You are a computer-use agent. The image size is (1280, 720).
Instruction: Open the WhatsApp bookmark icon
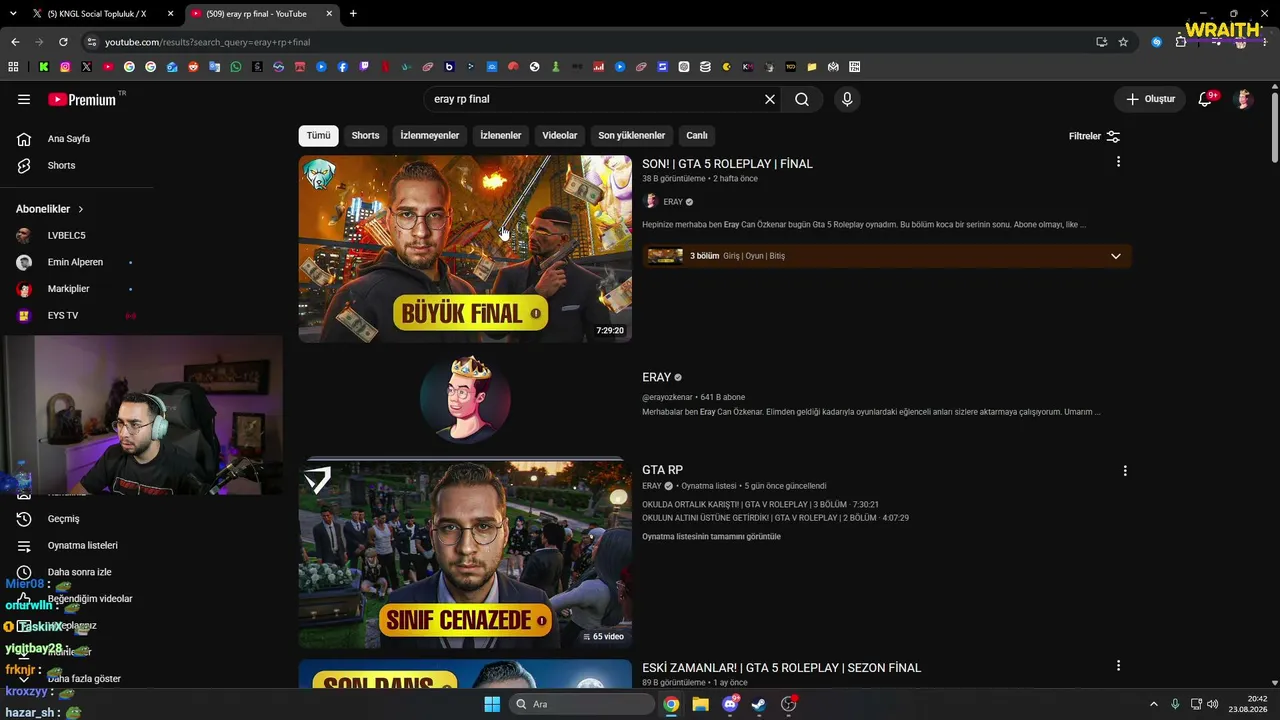(x=236, y=67)
